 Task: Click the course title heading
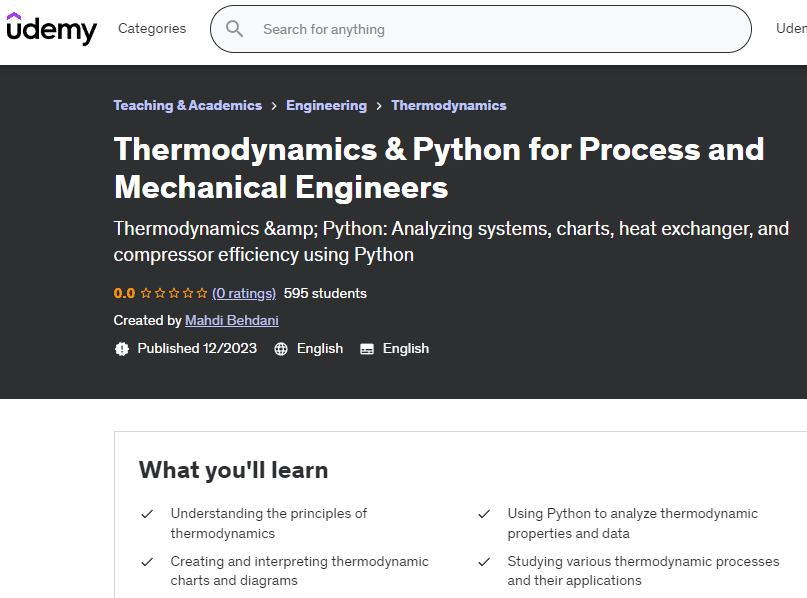438,168
